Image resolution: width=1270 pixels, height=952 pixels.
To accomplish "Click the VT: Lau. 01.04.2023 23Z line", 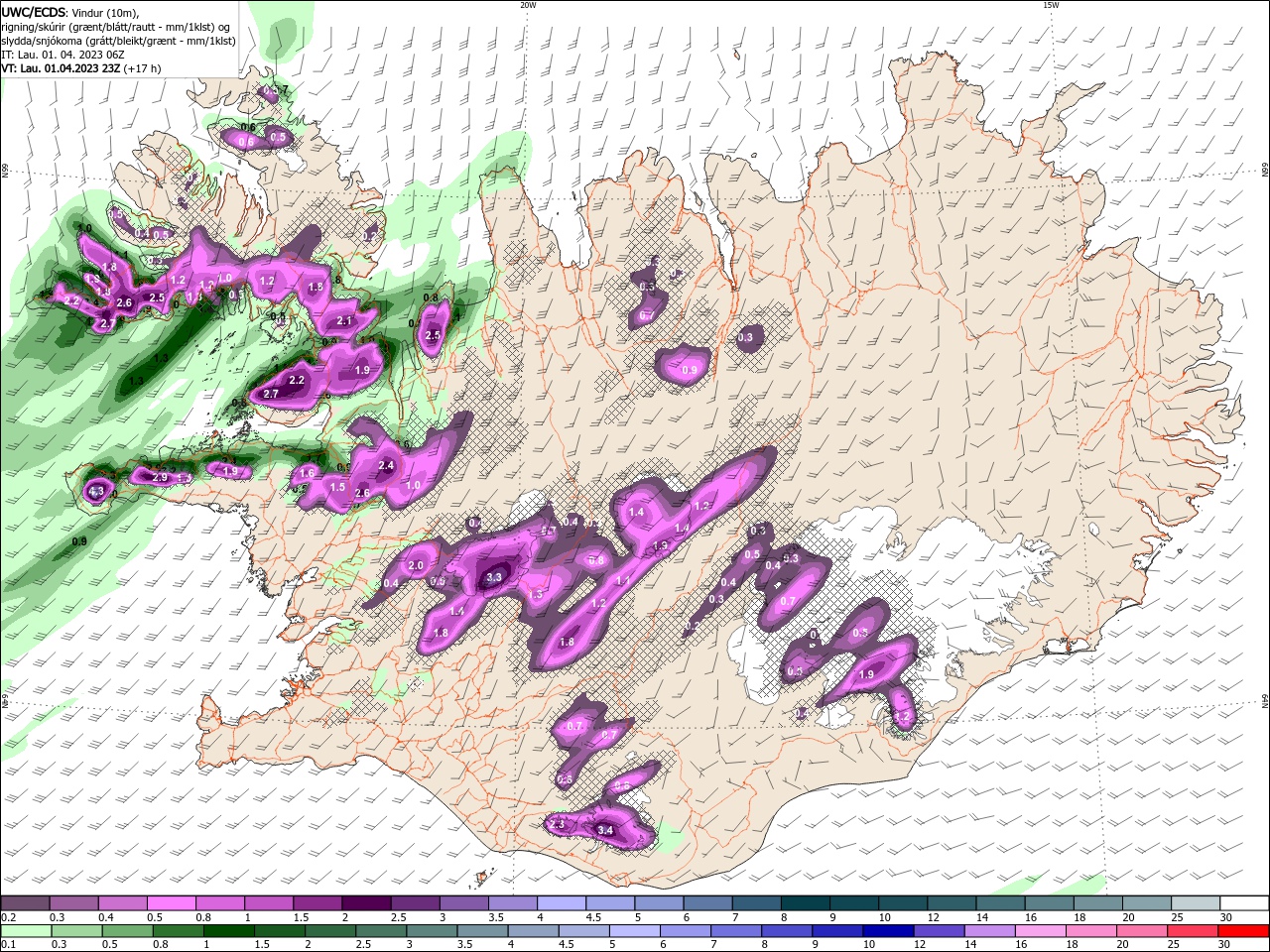I will 81,68.
